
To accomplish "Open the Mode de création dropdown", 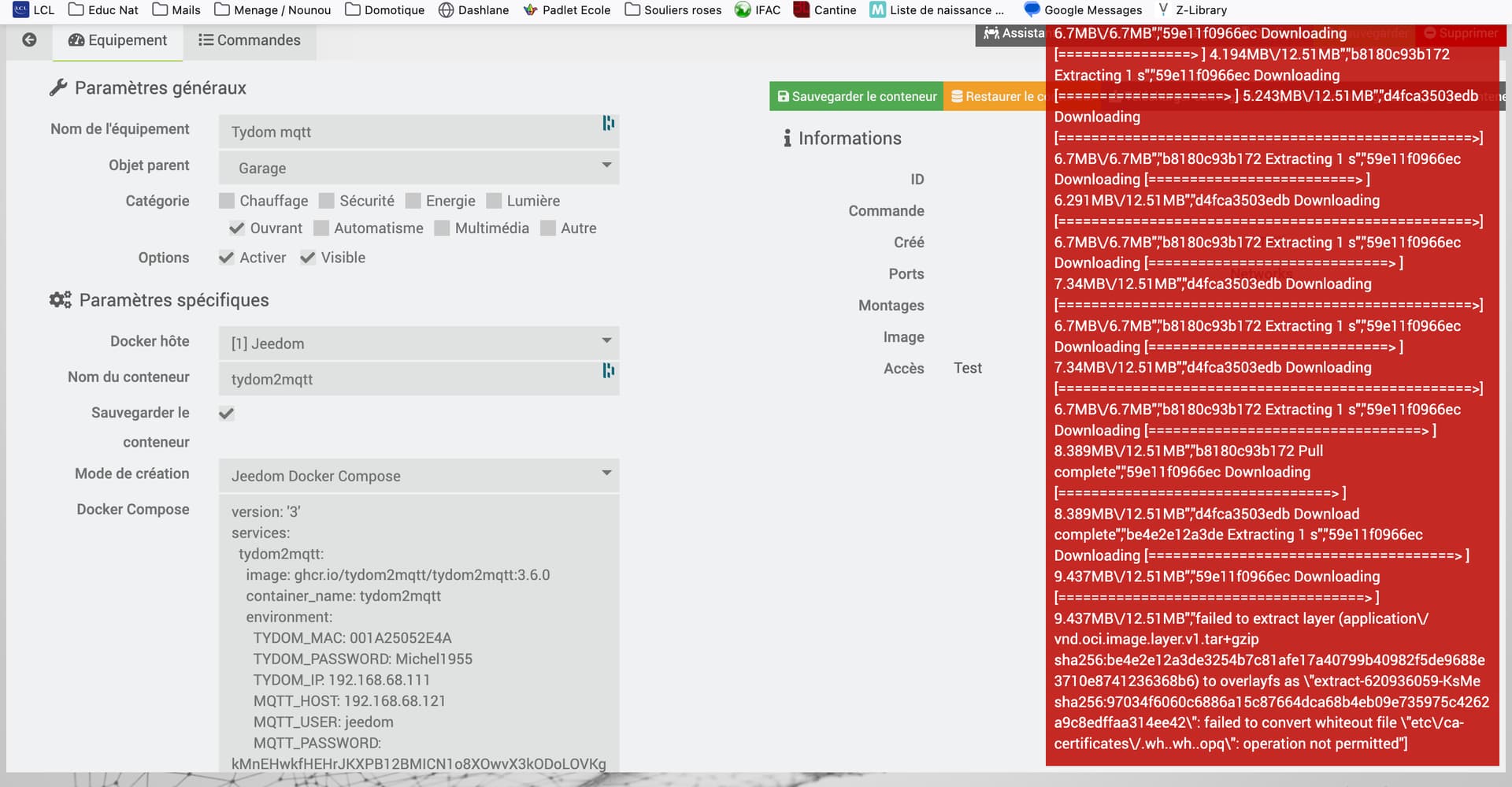I will point(419,476).
